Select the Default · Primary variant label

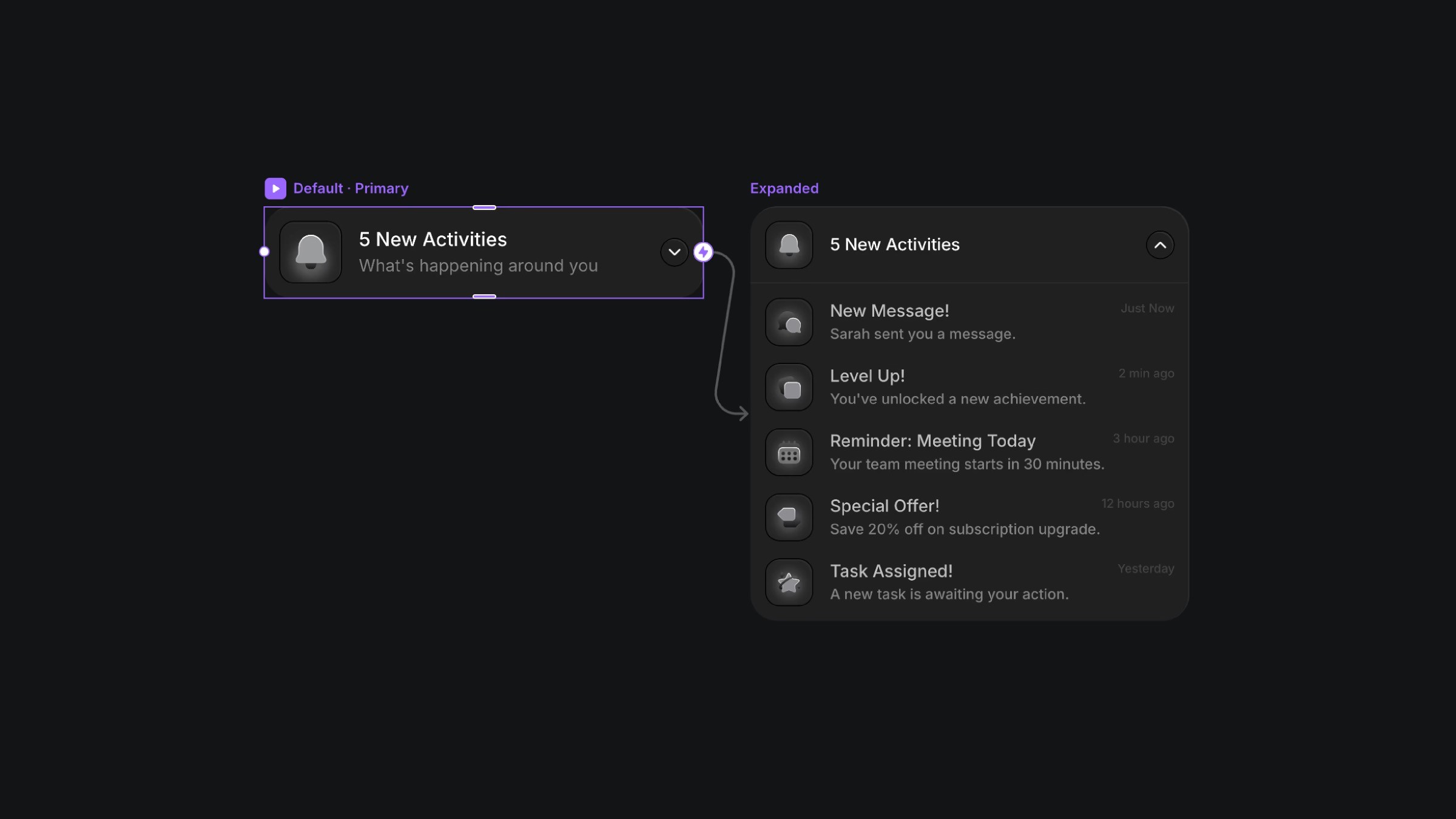click(351, 188)
